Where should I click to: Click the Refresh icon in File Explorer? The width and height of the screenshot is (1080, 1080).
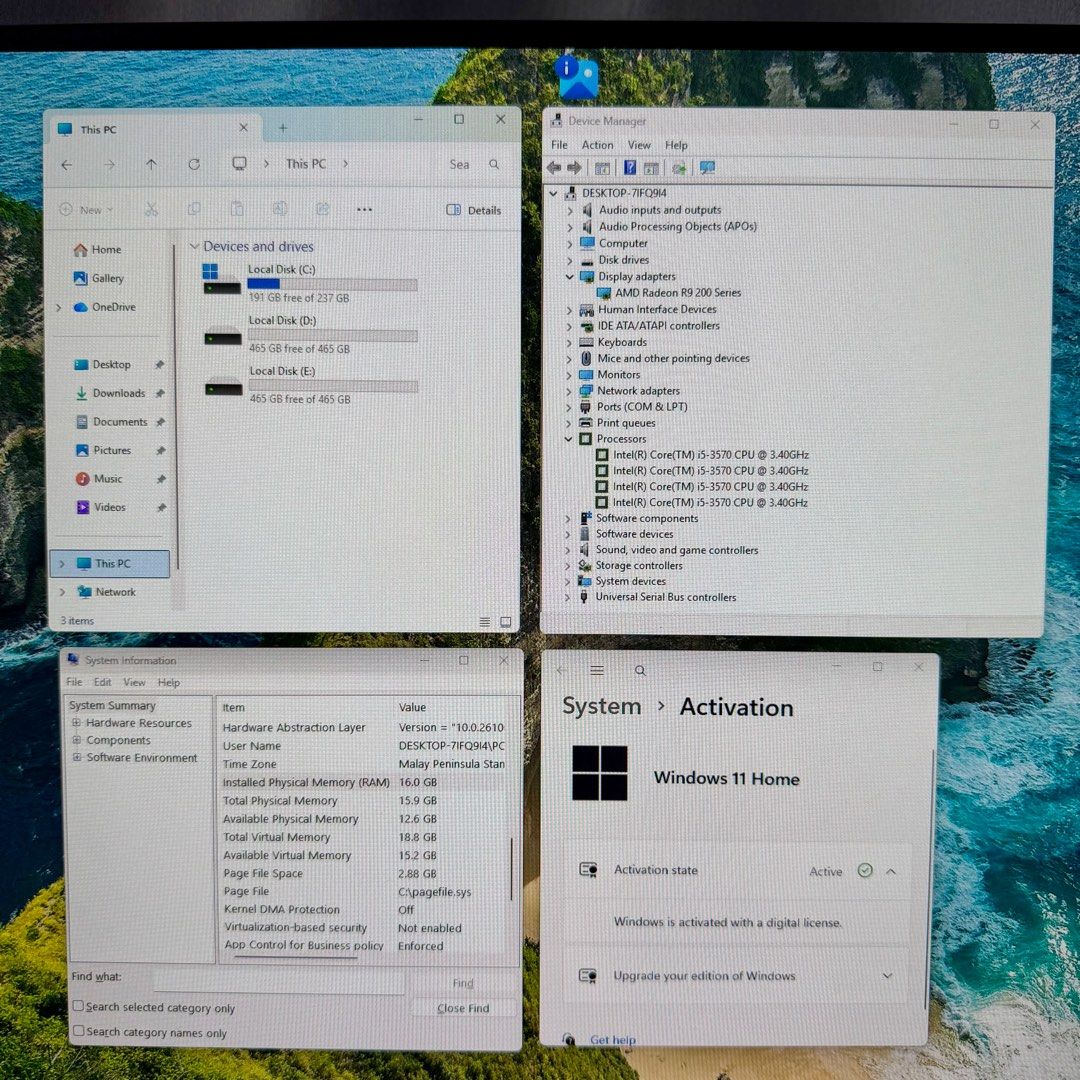[x=194, y=164]
